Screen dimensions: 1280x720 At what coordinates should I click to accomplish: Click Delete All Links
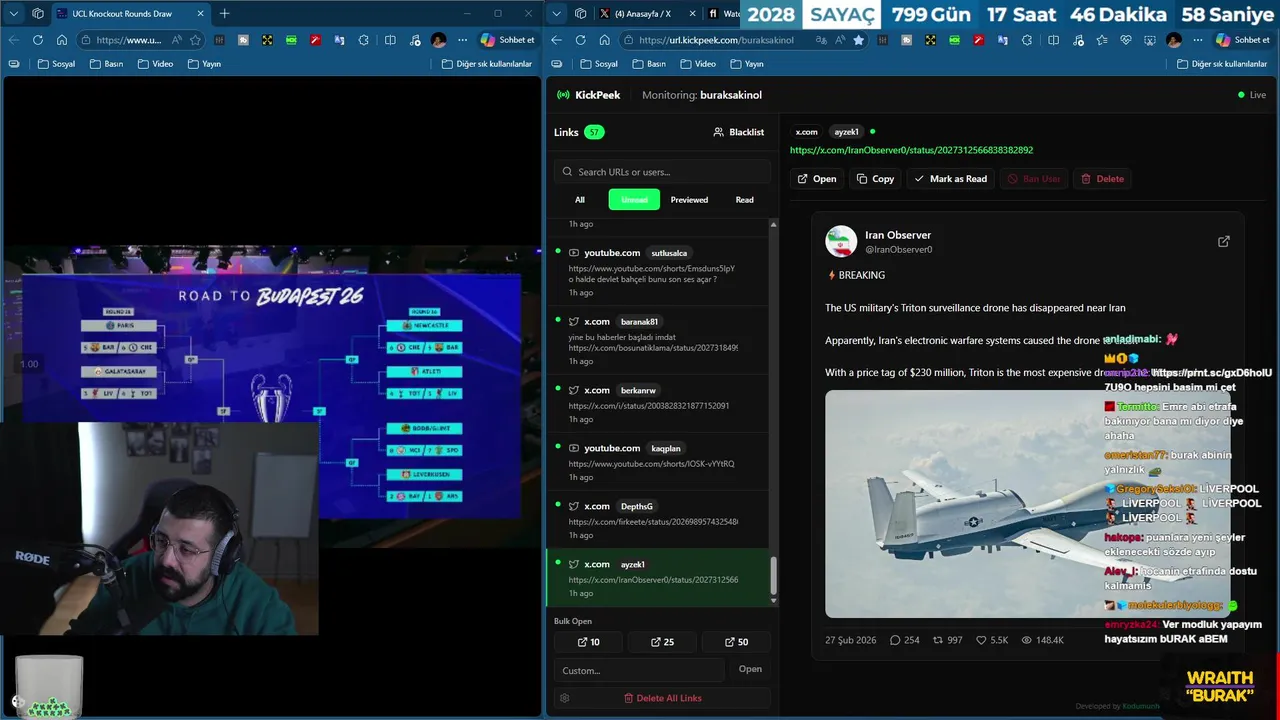662,698
